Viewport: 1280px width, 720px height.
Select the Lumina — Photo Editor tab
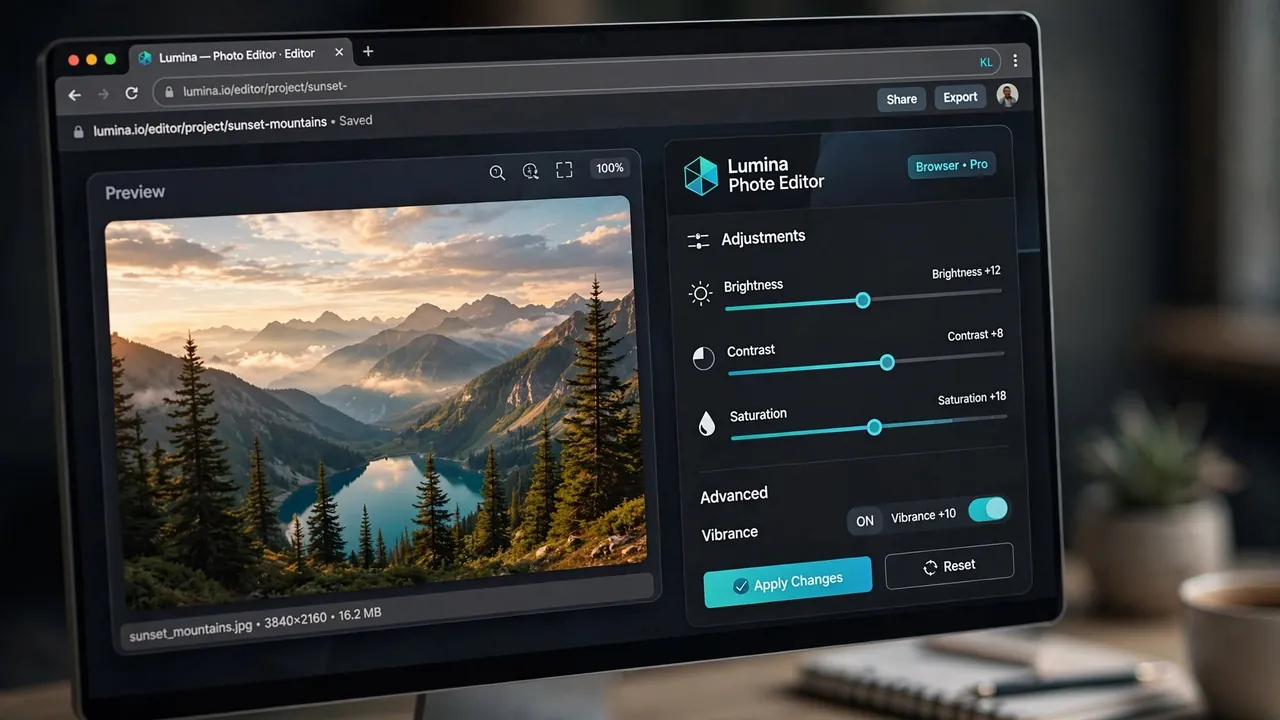click(240, 56)
